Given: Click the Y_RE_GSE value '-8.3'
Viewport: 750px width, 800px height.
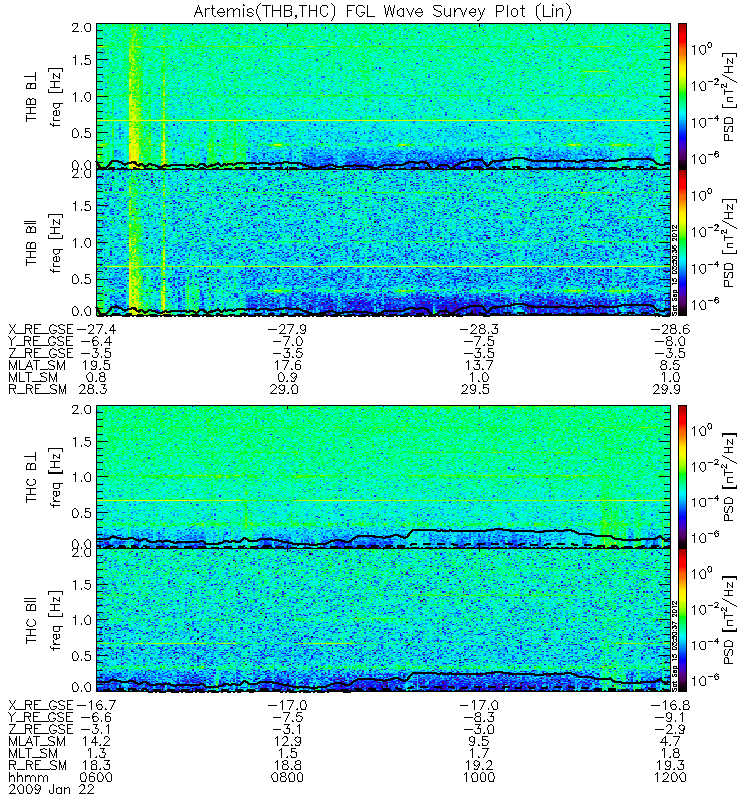Looking at the screenshot, I should coord(479,717).
